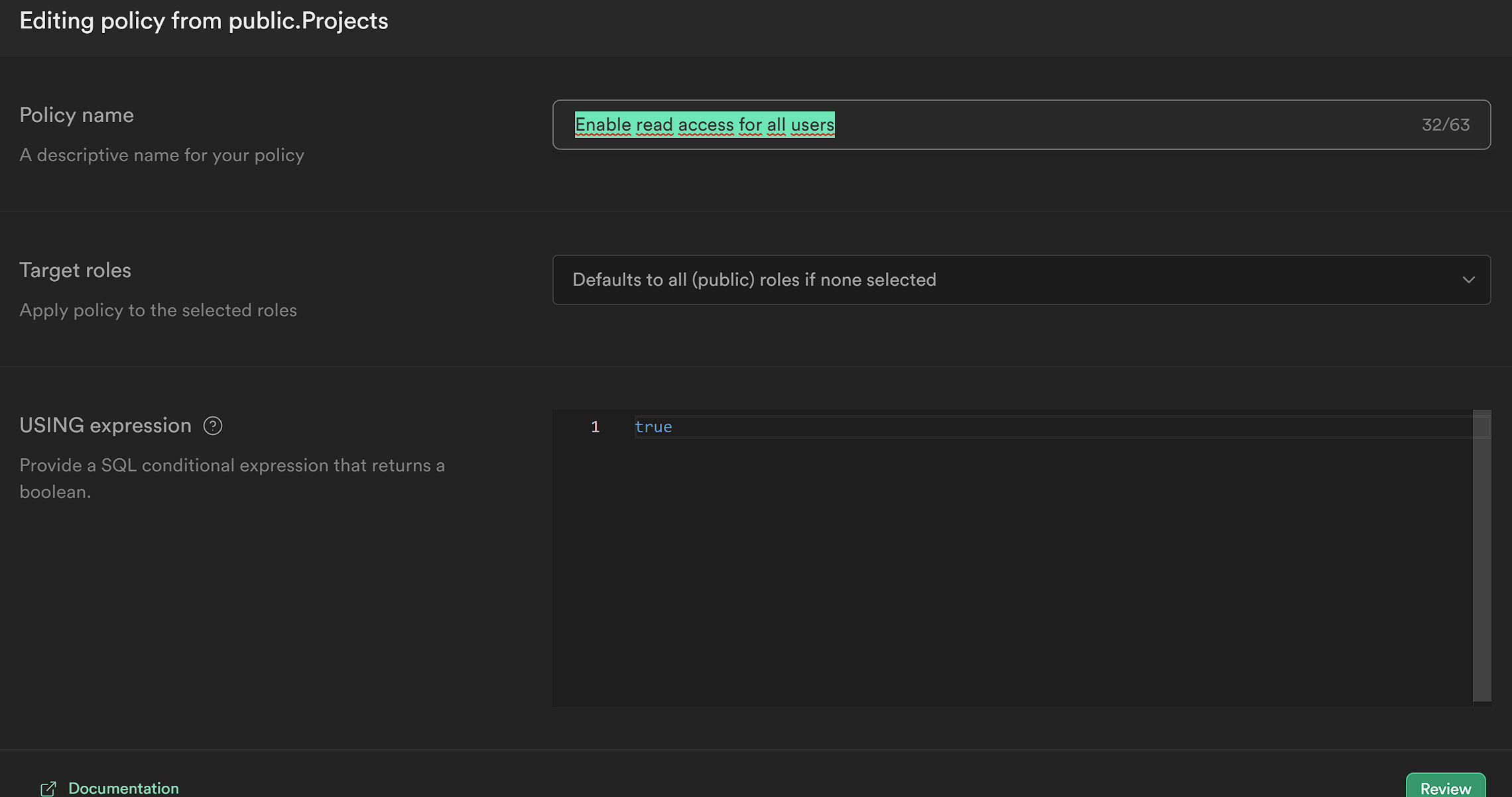
Task: Click 'Editing policy from public.Projects' heading
Action: [204, 21]
